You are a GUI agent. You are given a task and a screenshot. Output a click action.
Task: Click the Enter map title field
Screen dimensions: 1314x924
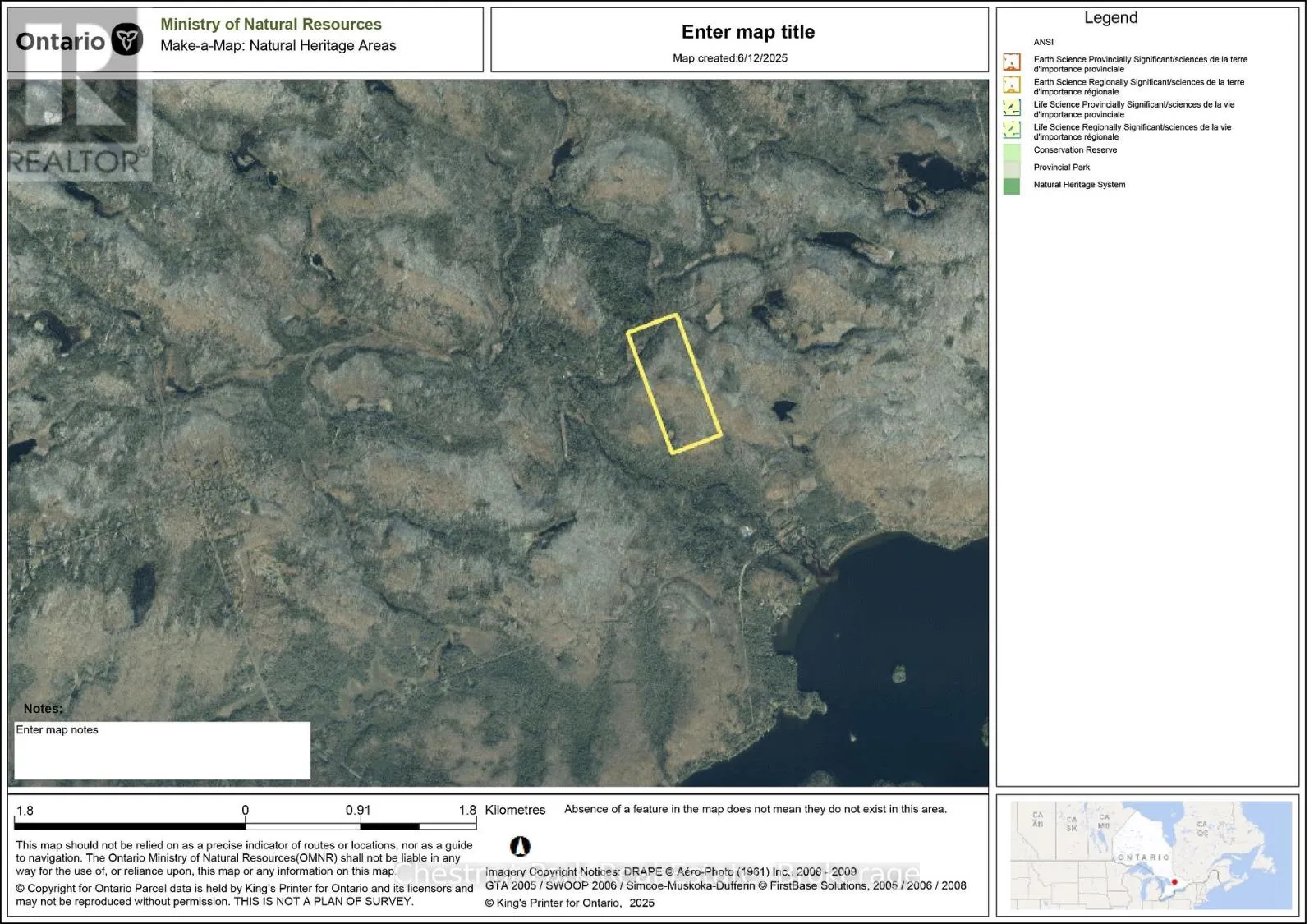[x=748, y=32]
